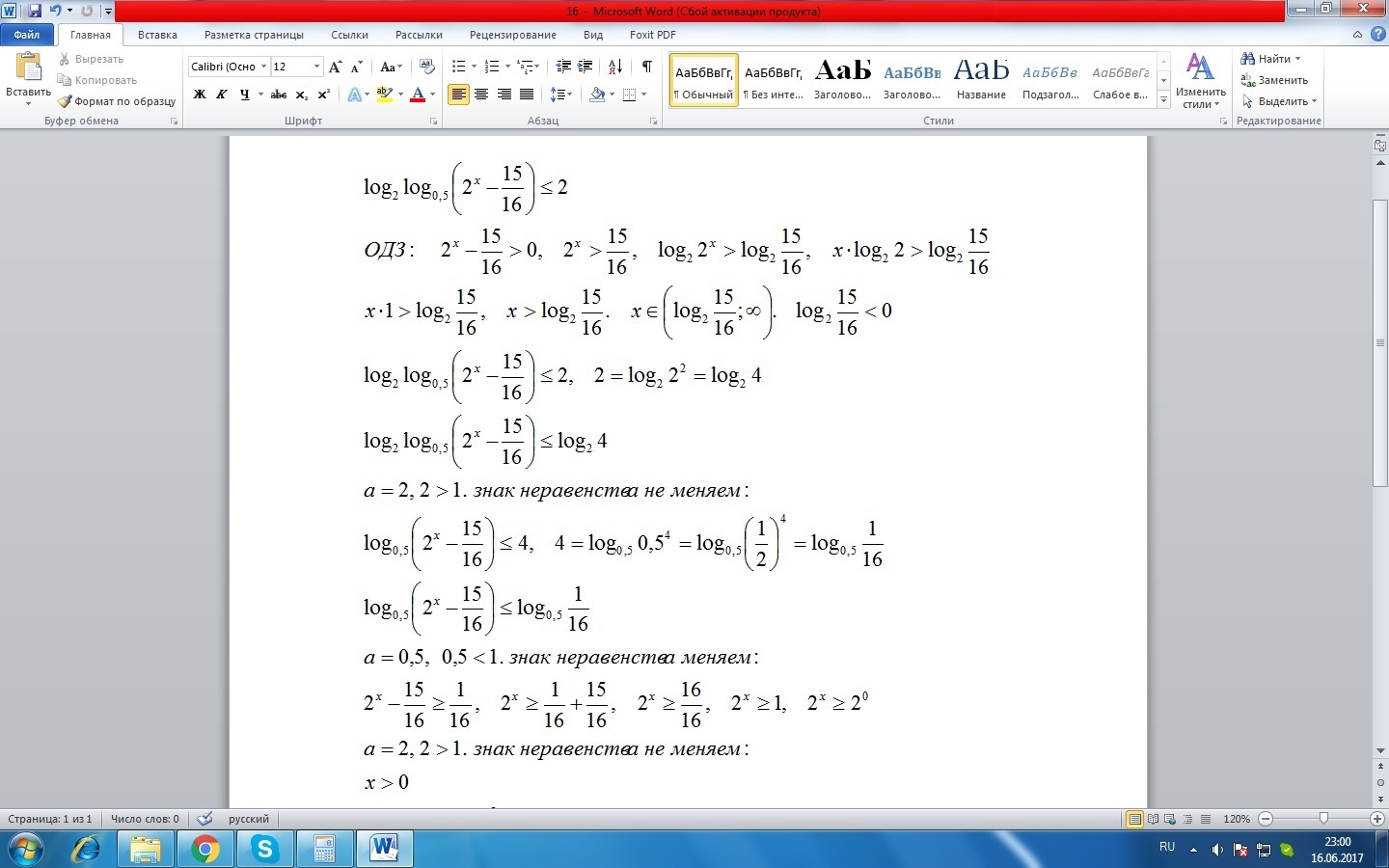Viewport: 1389px width, 868px height.
Task: Increase the font size with grow font
Action: click(336, 67)
